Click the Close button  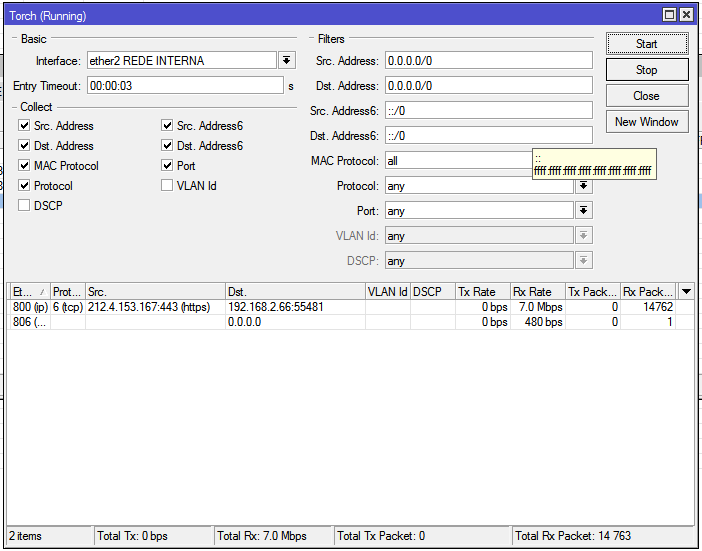pyautogui.click(x=647, y=96)
